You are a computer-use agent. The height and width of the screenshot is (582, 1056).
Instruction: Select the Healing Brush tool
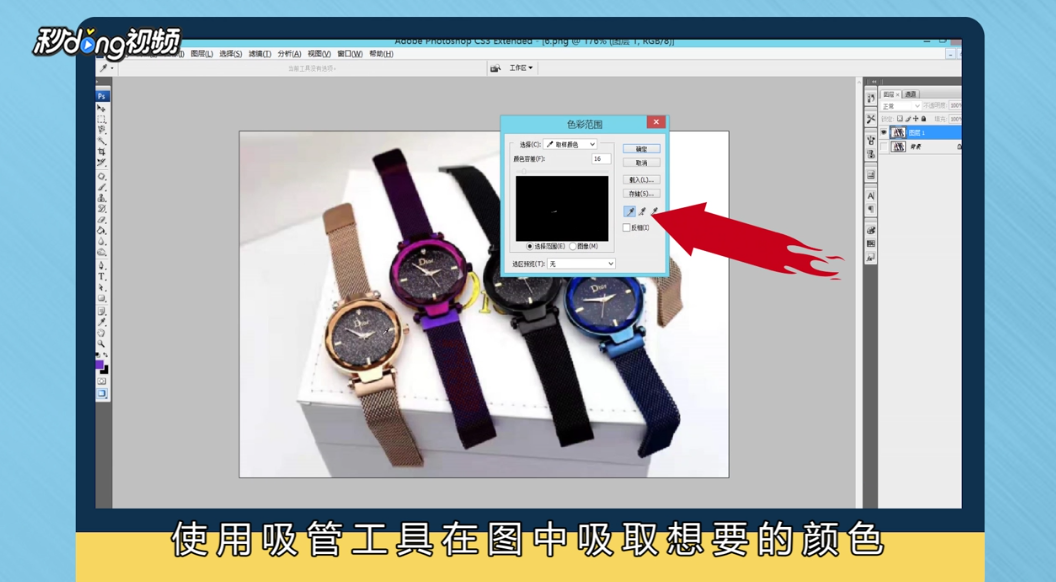pyautogui.click(x=102, y=176)
